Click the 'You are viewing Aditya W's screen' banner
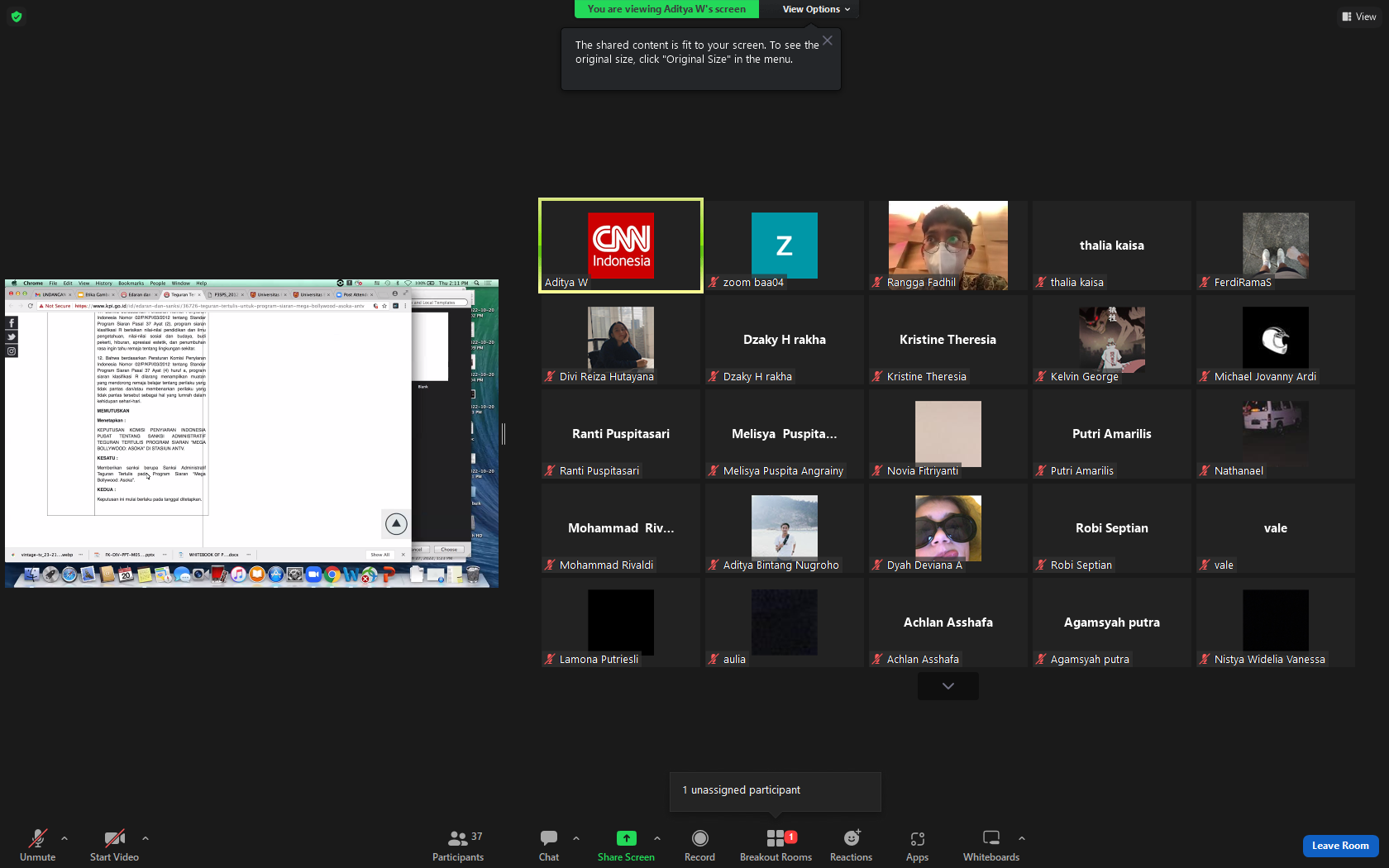Screen dimensions: 1389x868 click(x=666, y=9)
